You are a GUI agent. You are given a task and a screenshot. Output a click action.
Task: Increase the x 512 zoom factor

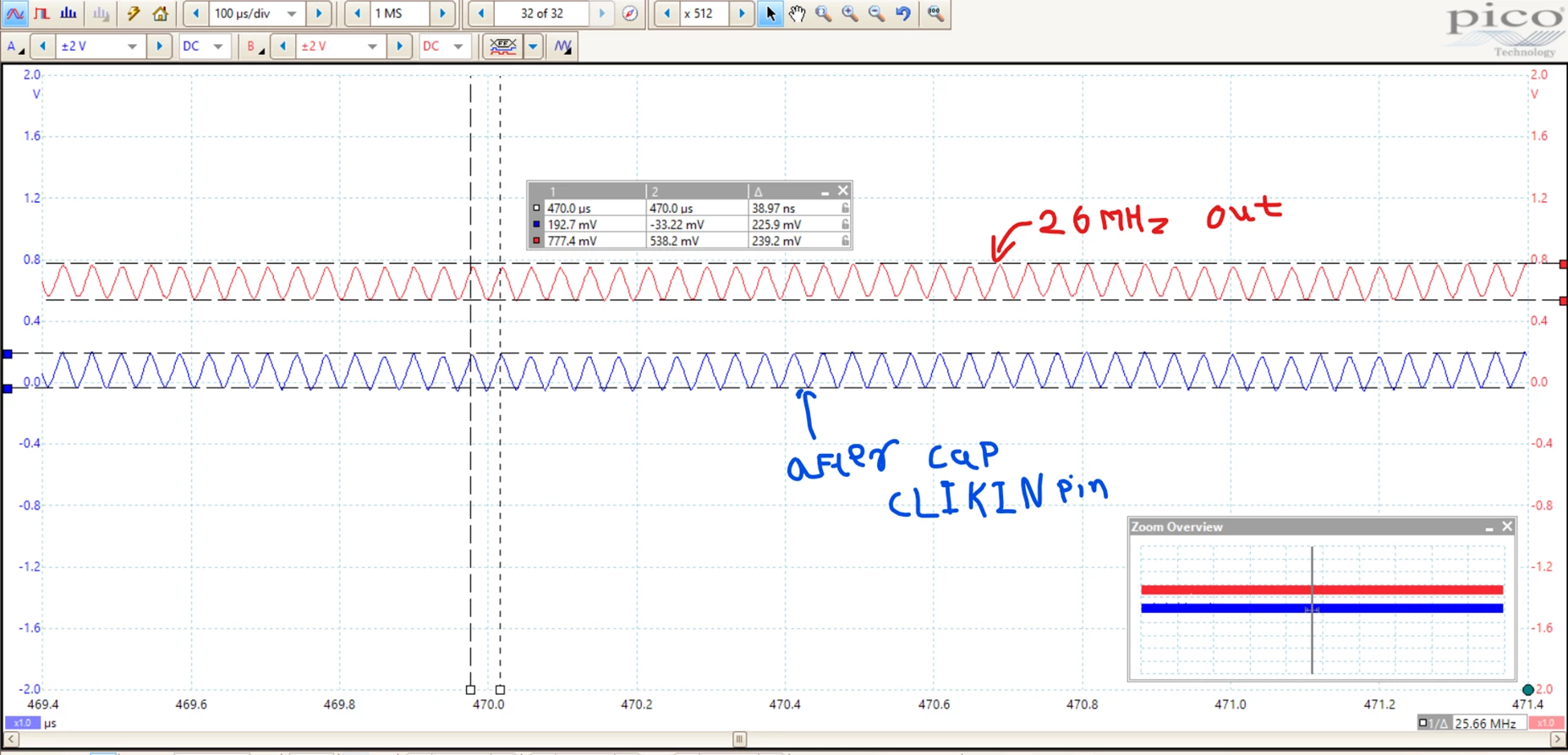tap(742, 14)
